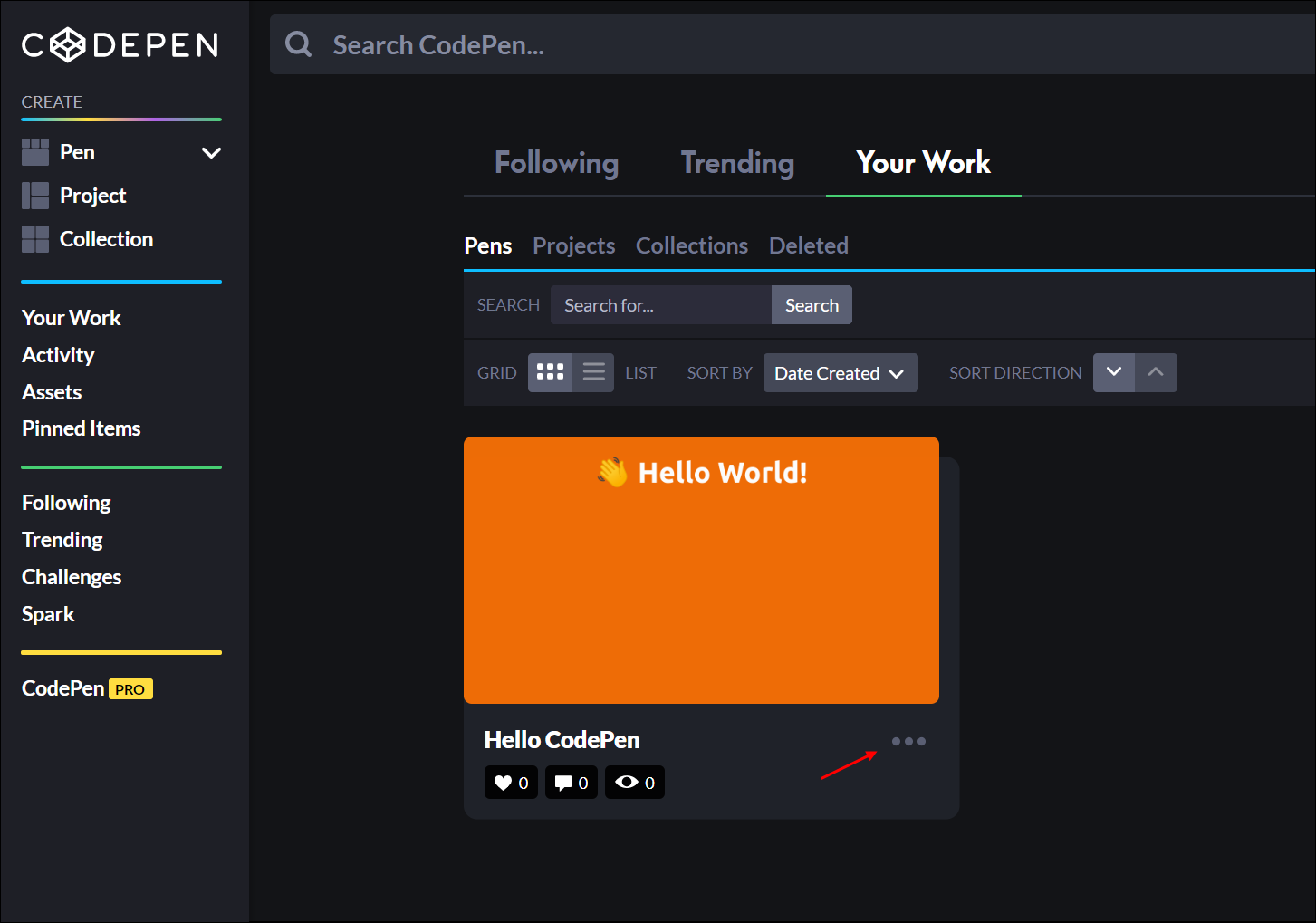Click the Project link in sidebar
The image size is (1316, 923).
pyautogui.click(x=92, y=196)
